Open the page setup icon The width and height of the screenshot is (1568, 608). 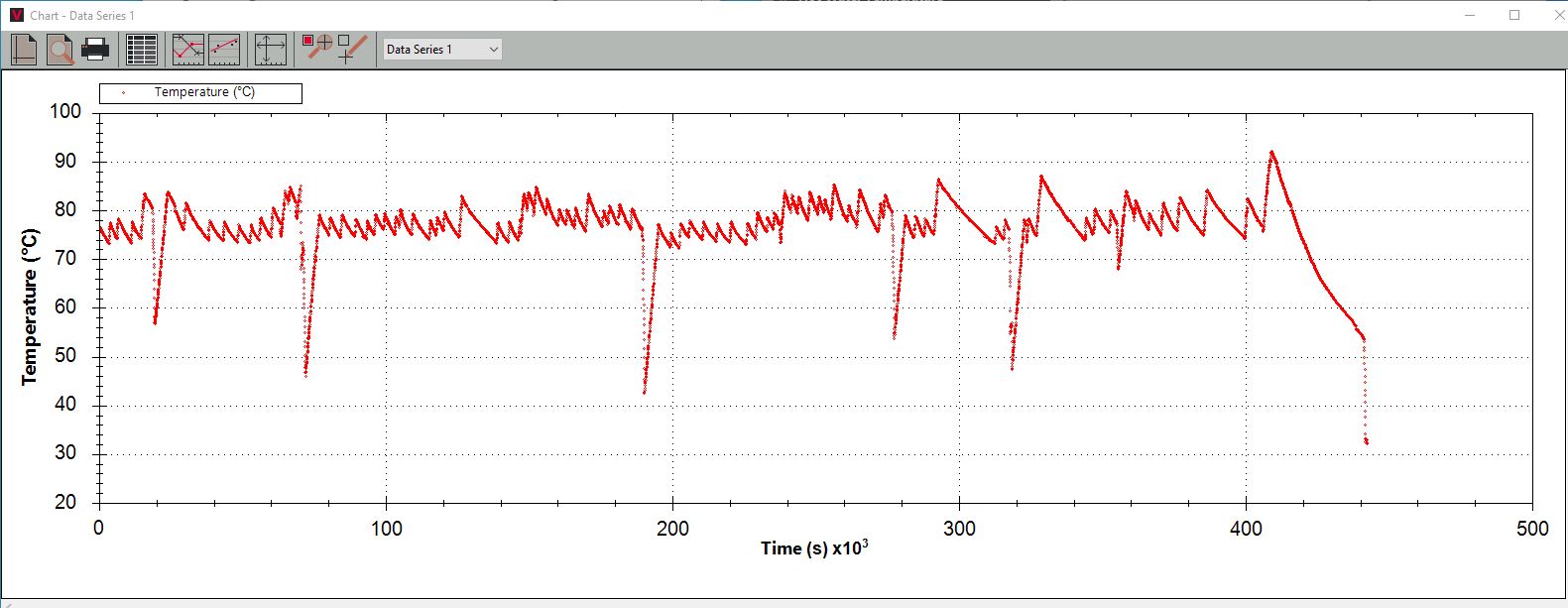click(x=24, y=49)
